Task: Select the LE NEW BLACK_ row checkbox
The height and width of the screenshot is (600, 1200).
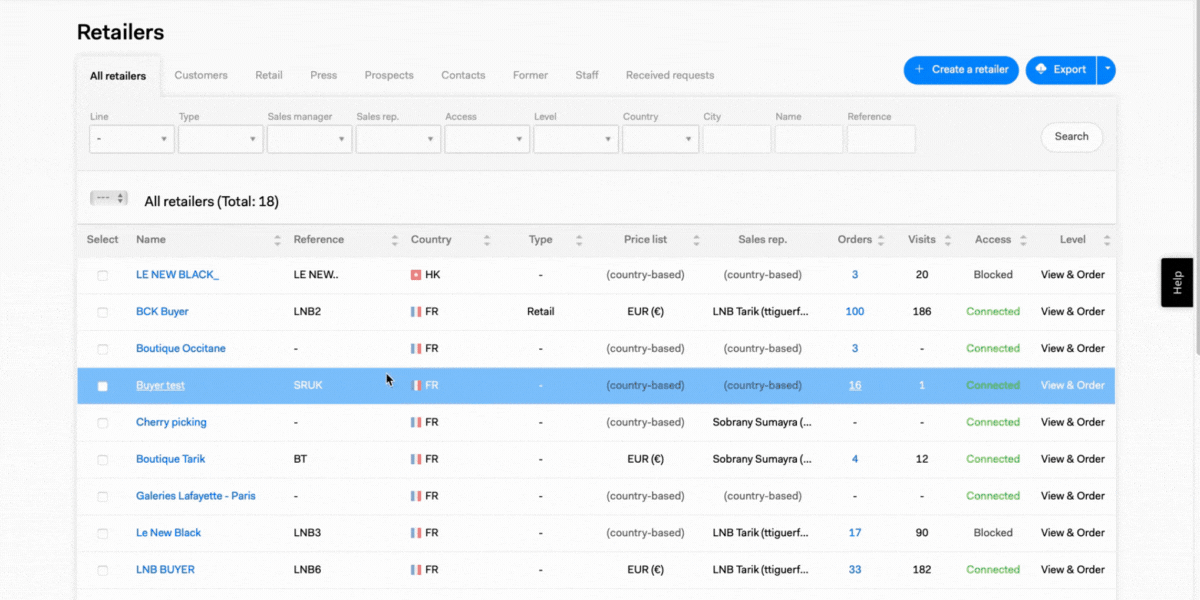Action: tap(102, 275)
